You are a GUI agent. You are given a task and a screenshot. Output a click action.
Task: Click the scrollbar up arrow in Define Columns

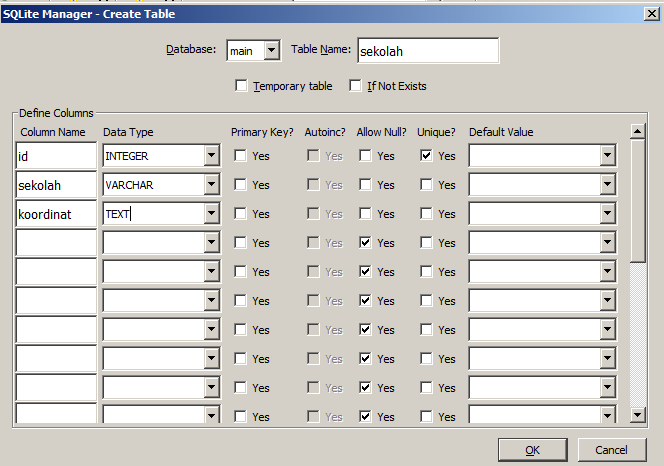(x=637, y=131)
